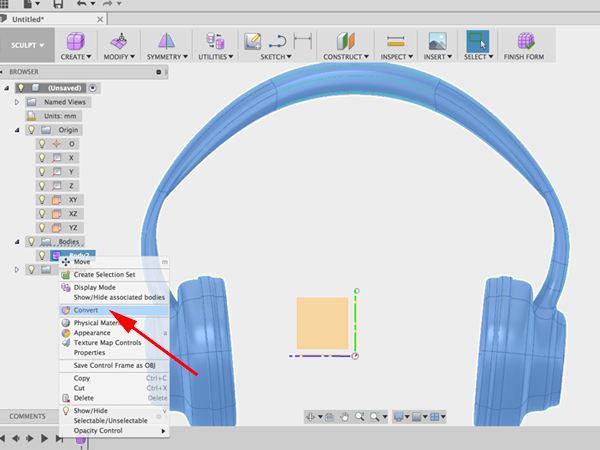Screen dimensions: 600x450
Task: Open the Utilities icon
Action: 215,41
